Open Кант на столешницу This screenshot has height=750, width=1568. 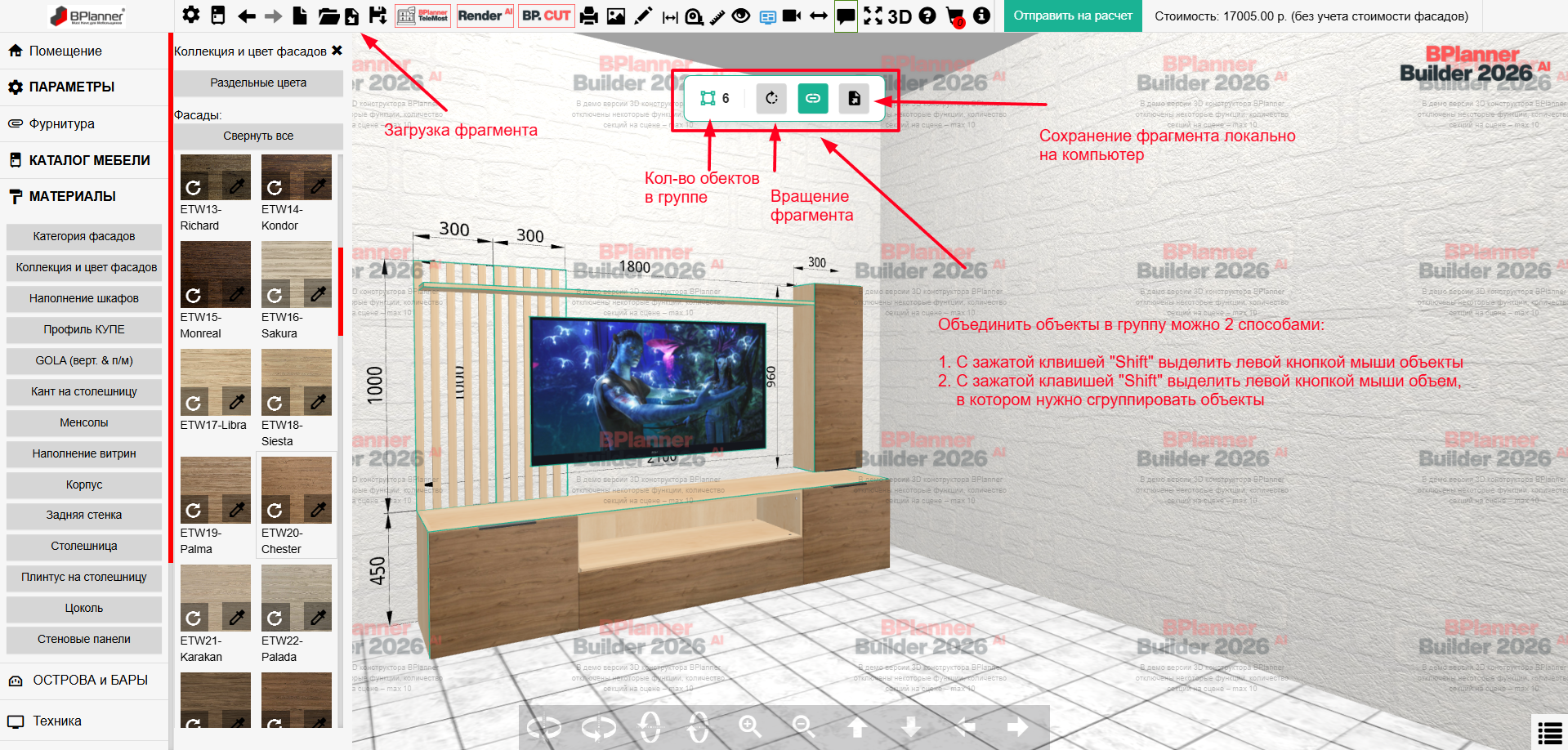(x=84, y=391)
